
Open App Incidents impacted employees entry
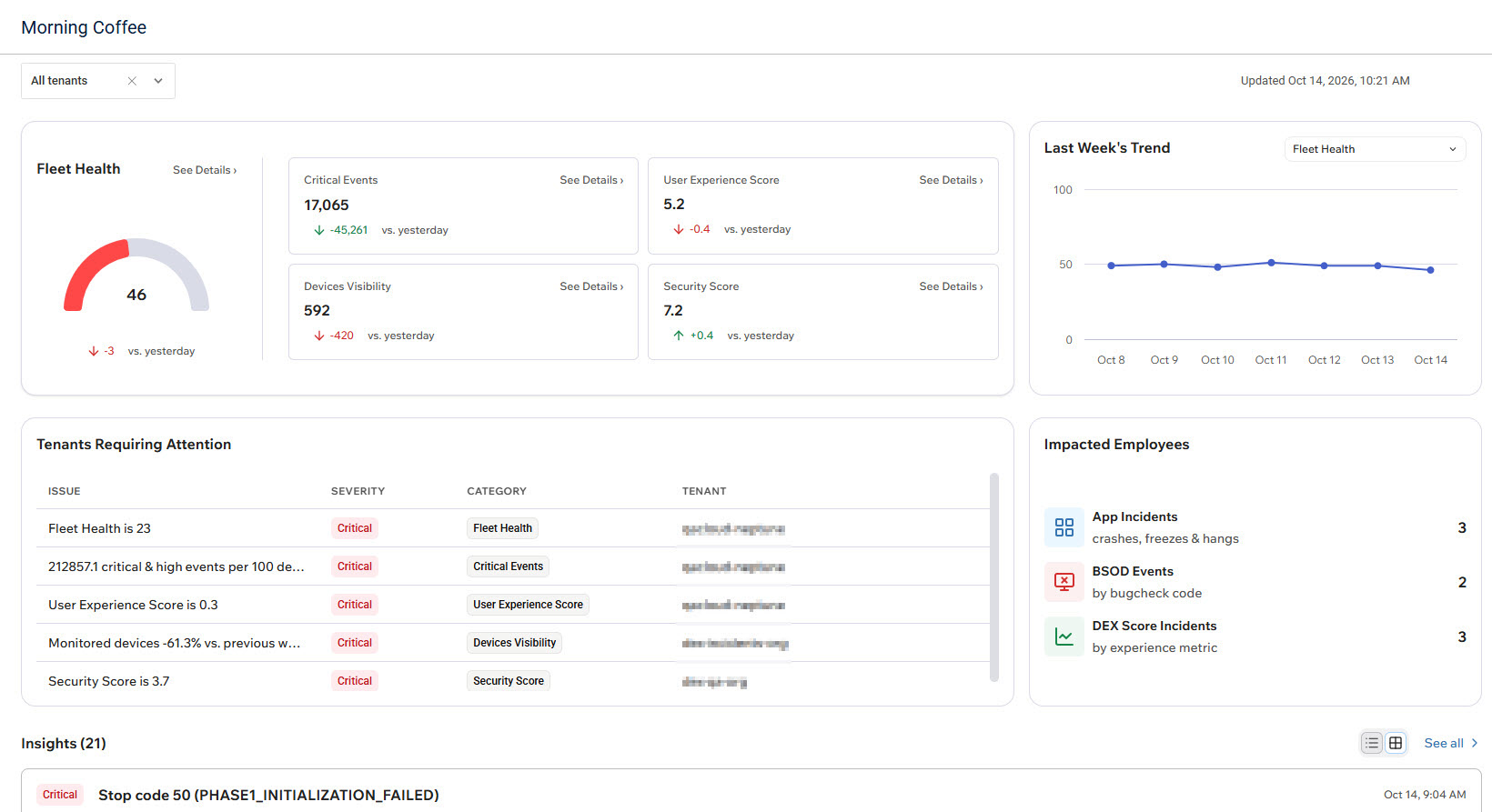point(1255,527)
